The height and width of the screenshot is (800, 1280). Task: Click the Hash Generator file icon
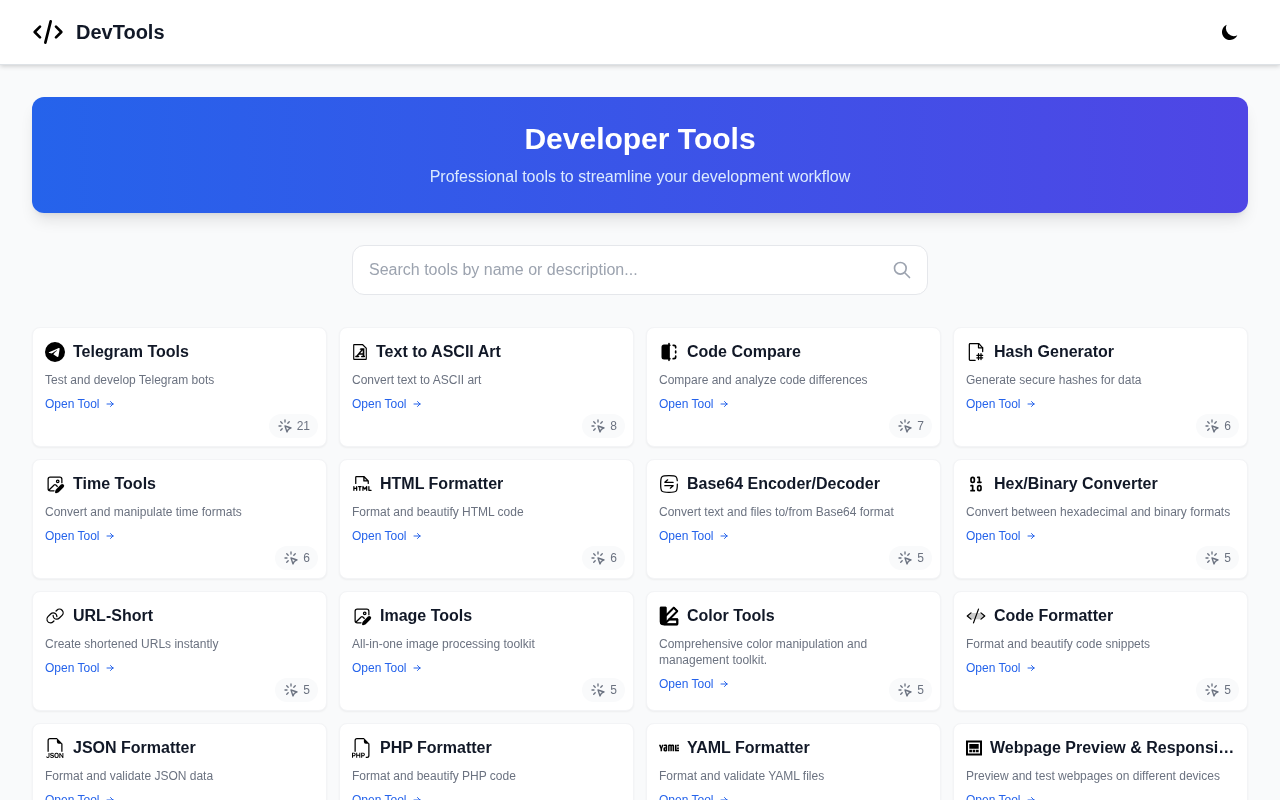click(x=976, y=352)
